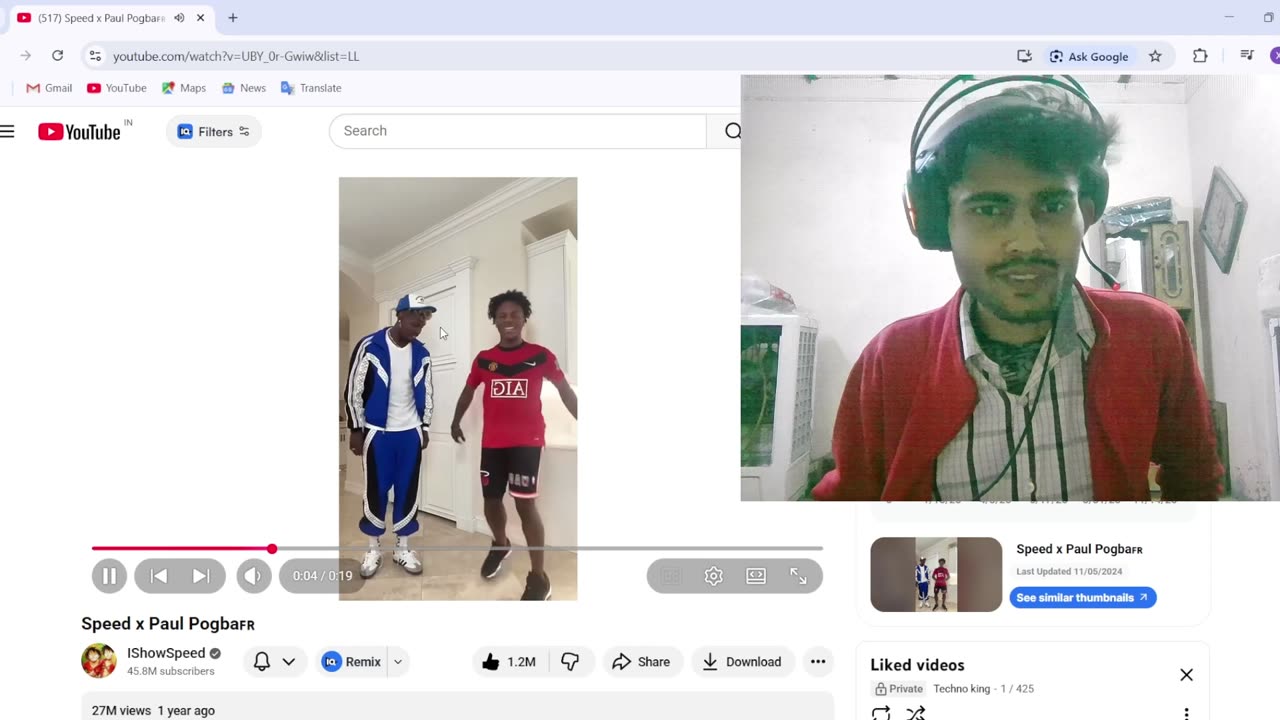Open the Speed x Paul Pogba thumbnail preview
The height and width of the screenshot is (720, 1280).
tap(936, 575)
